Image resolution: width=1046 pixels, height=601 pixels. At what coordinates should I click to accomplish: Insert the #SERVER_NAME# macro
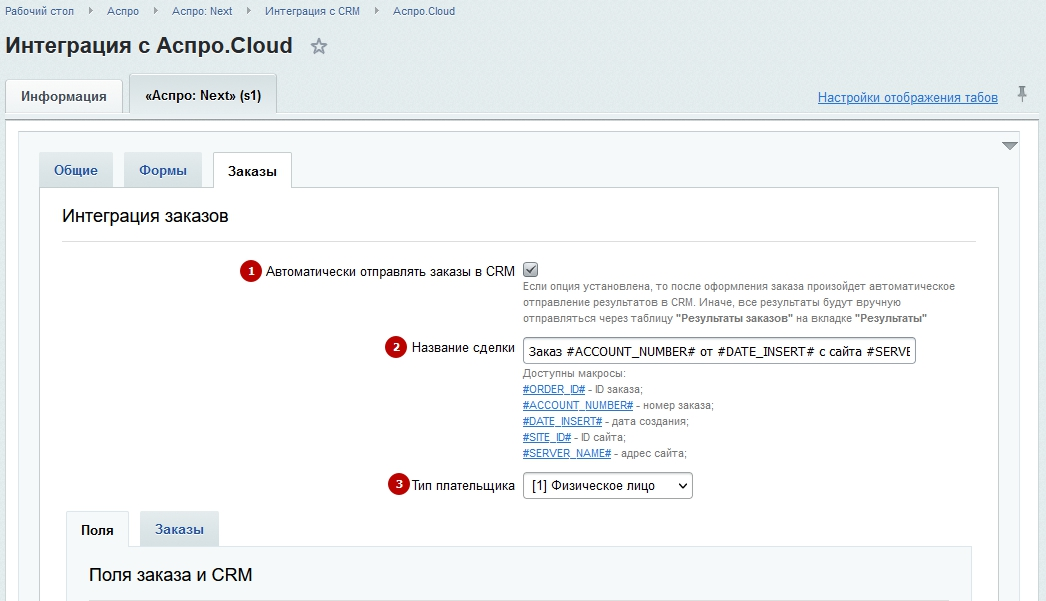567,454
